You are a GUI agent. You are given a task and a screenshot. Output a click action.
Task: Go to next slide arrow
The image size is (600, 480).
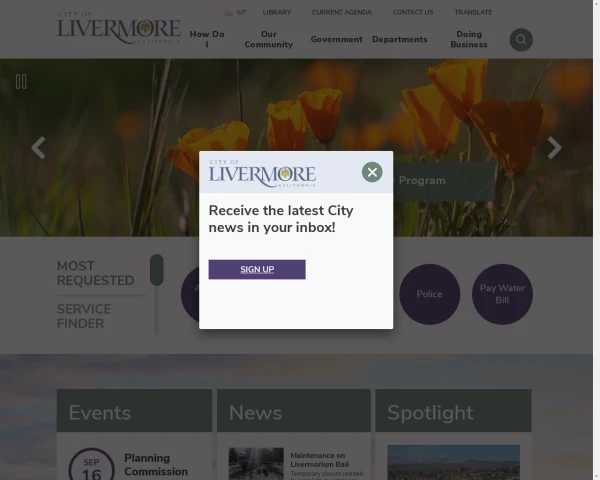(x=554, y=148)
